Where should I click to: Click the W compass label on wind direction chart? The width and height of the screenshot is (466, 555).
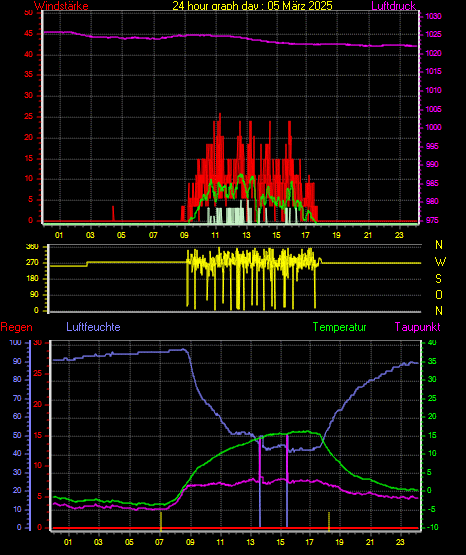pyautogui.click(x=440, y=262)
